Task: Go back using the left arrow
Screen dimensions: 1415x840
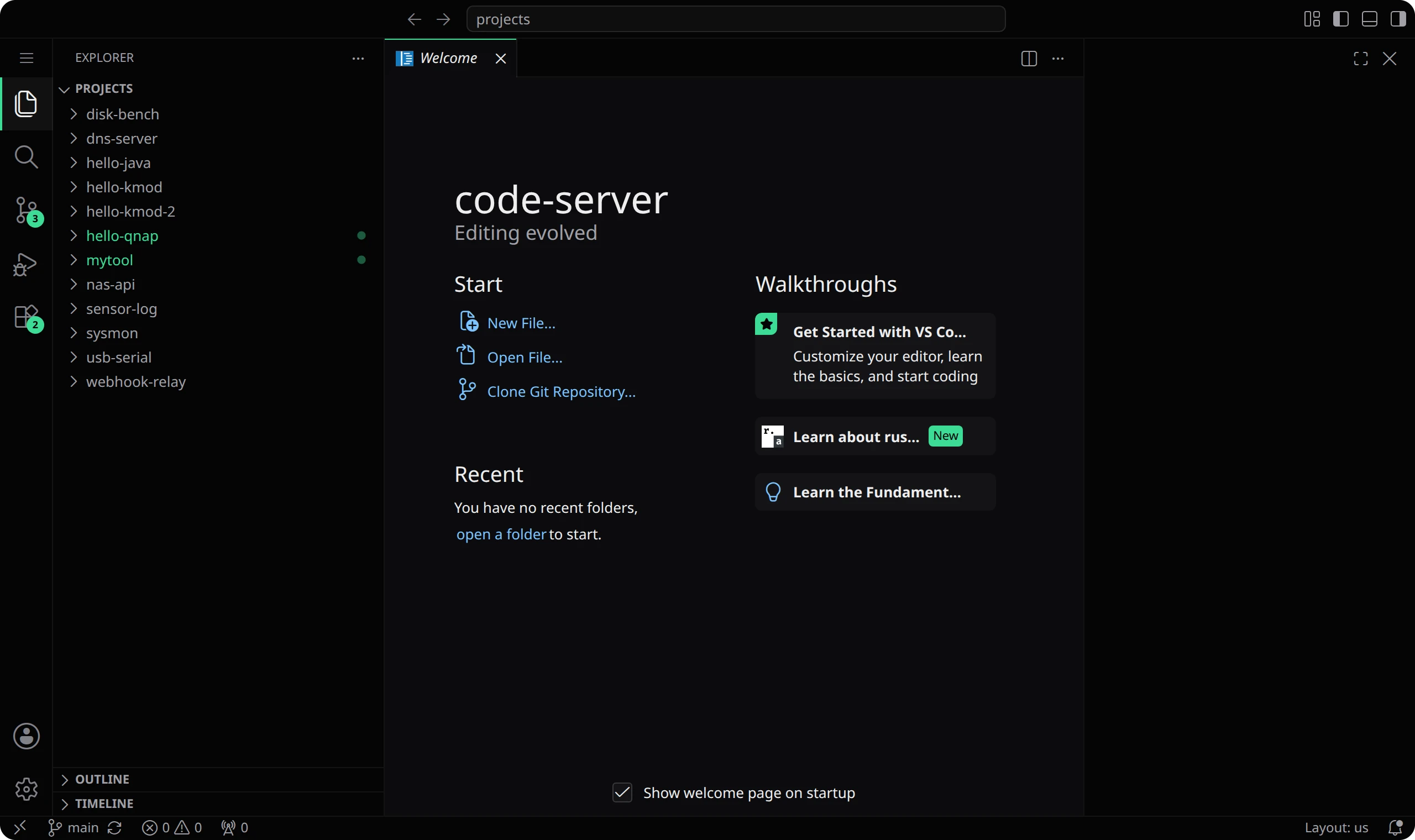Action: tap(415, 19)
